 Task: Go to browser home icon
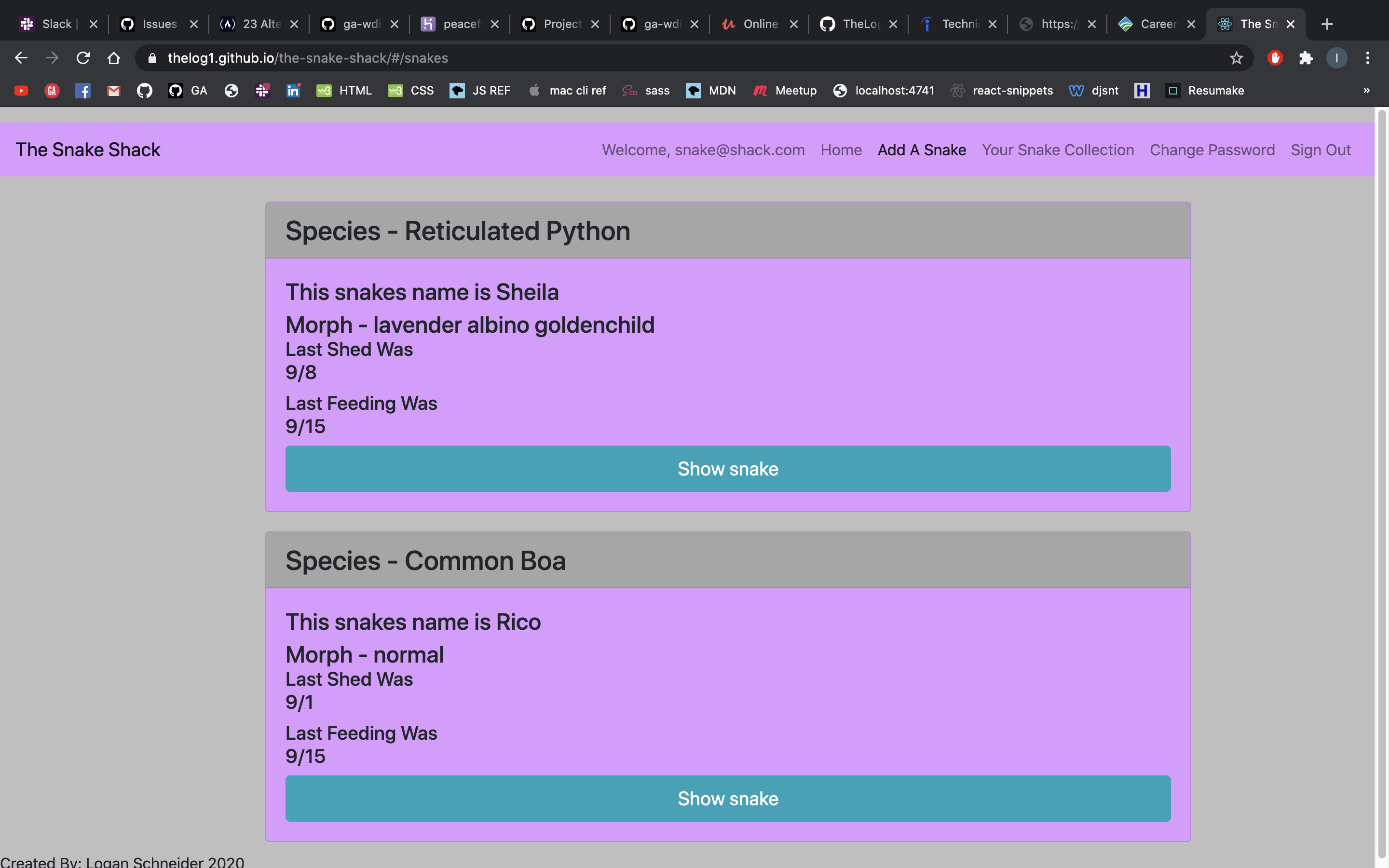click(x=114, y=58)
